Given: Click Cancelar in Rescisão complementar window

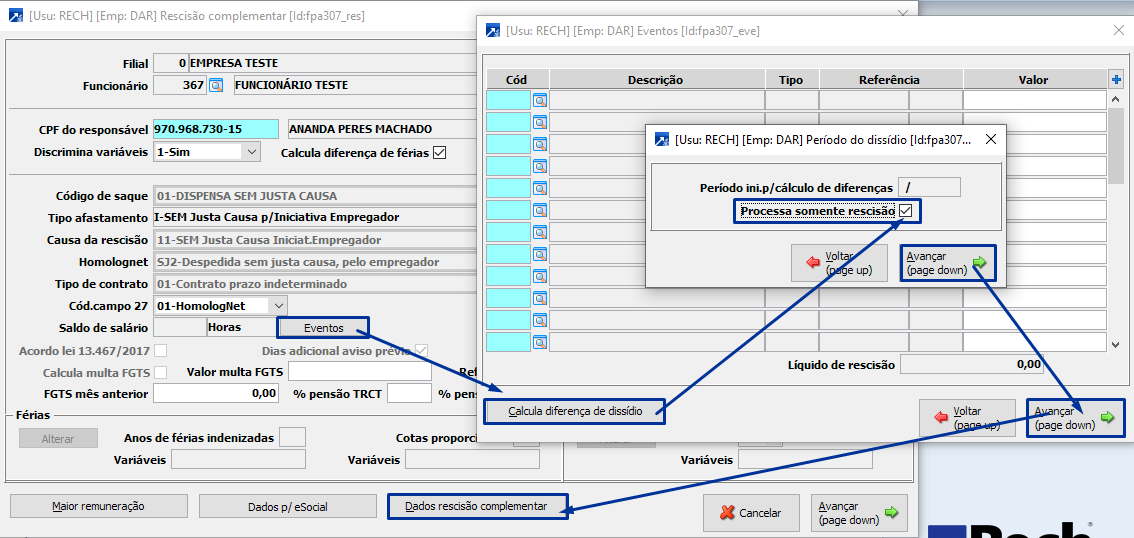Looking at the screenshot, I should 751,513.
